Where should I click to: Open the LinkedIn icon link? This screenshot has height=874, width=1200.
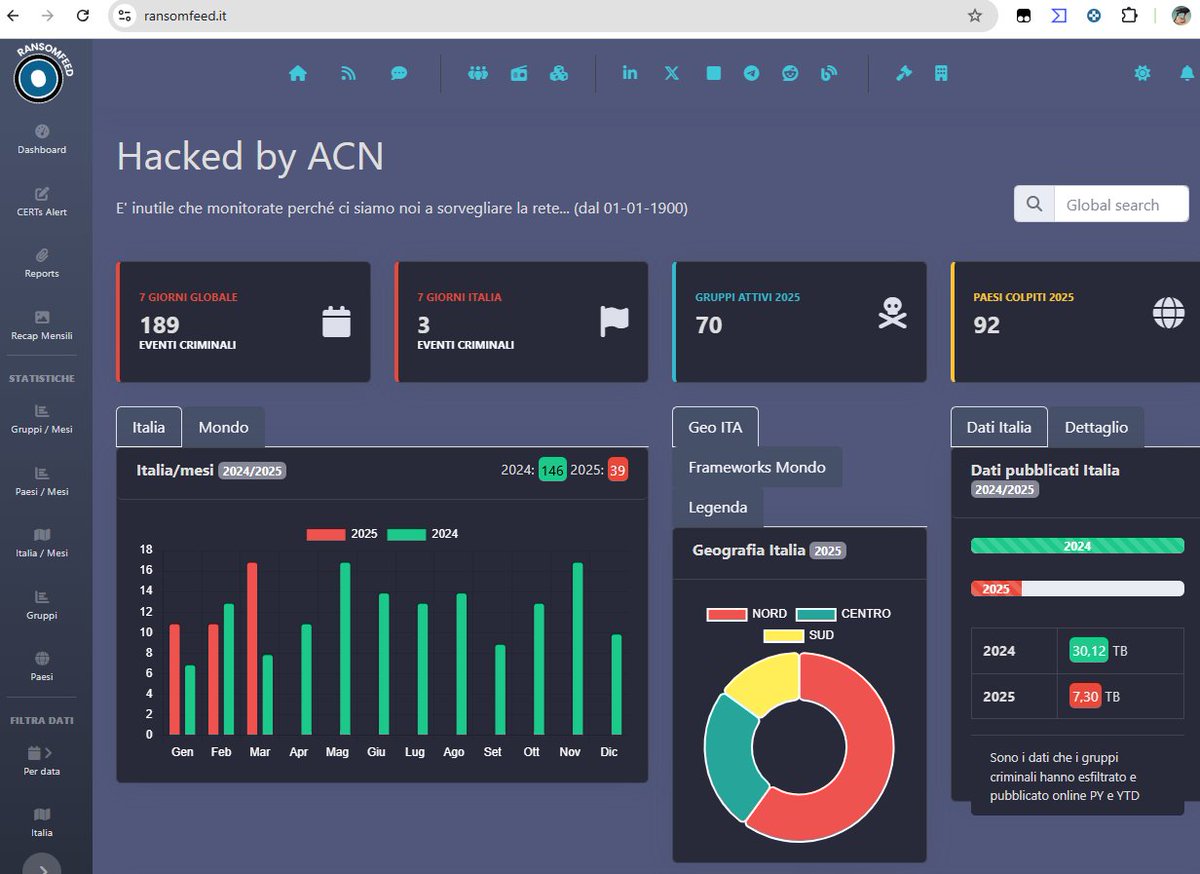[x=630, y=73]
